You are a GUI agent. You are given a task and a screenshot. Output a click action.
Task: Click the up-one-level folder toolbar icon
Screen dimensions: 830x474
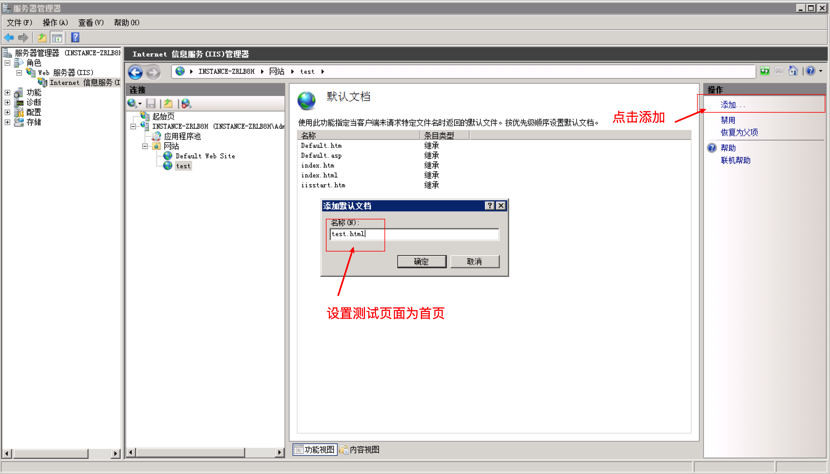click(42, 38)
